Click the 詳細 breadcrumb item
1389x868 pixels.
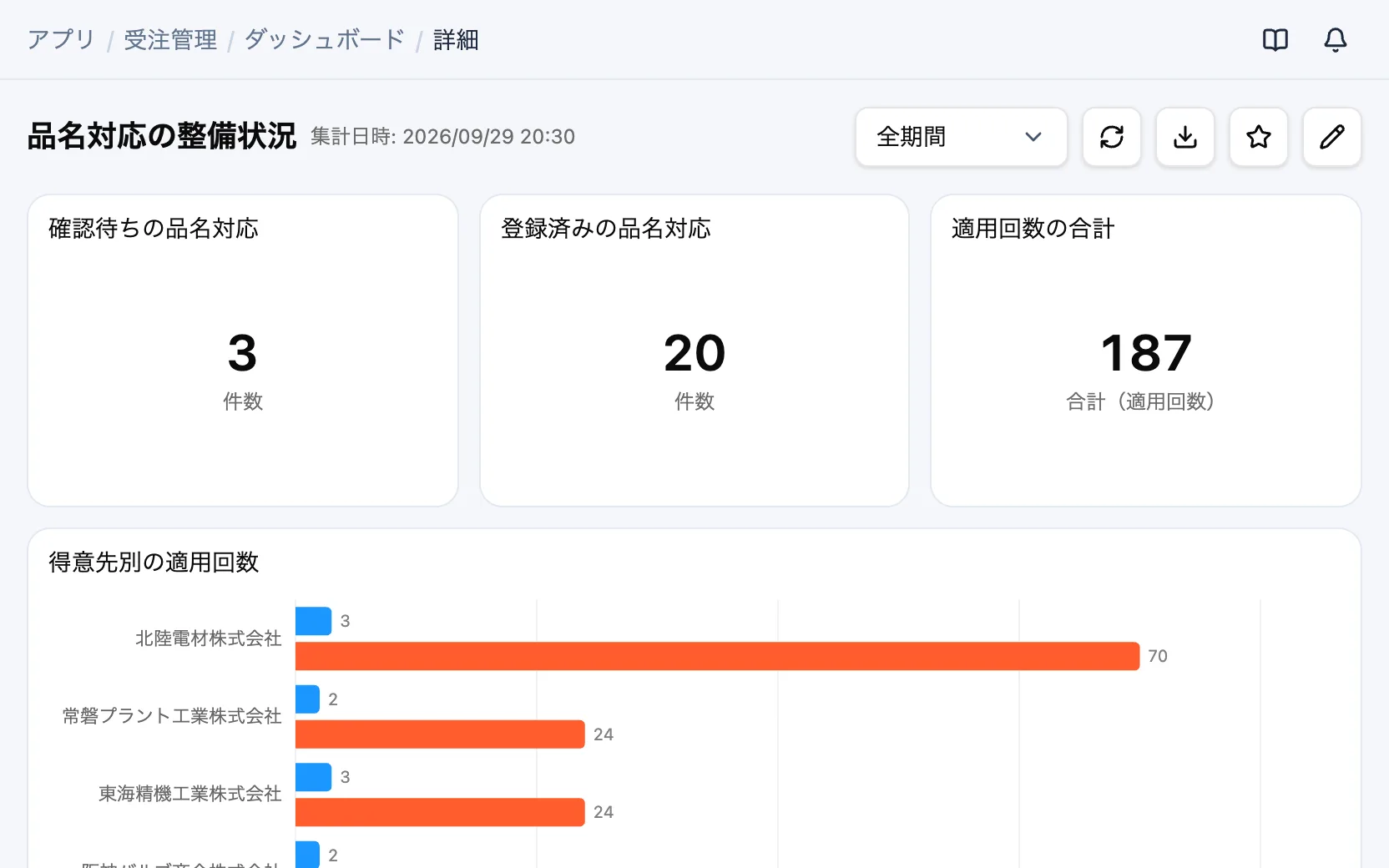click(x=456, y=40)
